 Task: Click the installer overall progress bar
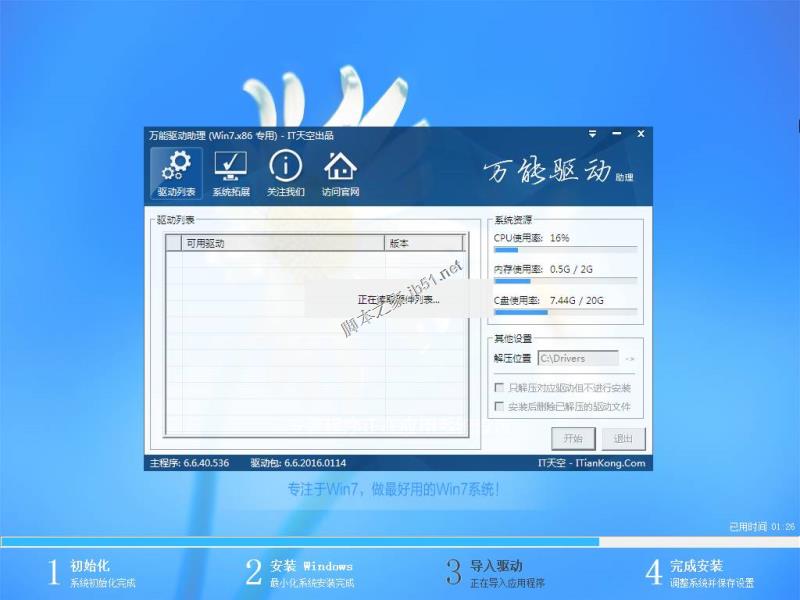[x=400, y=542]
